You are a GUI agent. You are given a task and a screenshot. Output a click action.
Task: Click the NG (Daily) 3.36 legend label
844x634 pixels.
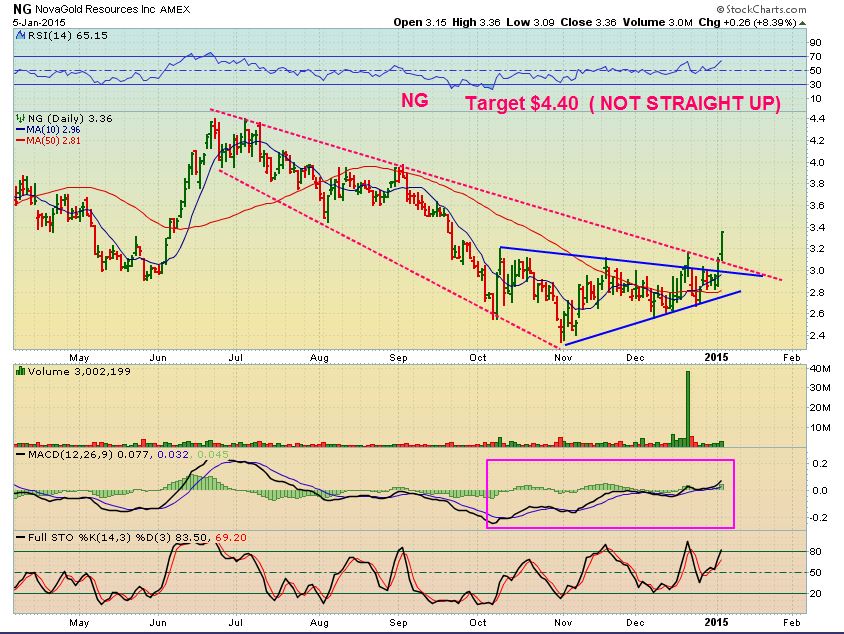70,118
